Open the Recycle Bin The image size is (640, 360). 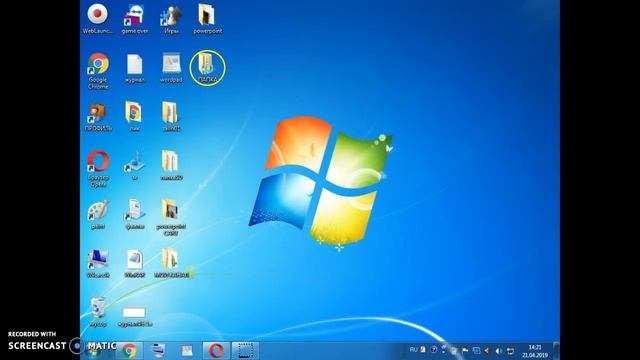tap(98, 312)
